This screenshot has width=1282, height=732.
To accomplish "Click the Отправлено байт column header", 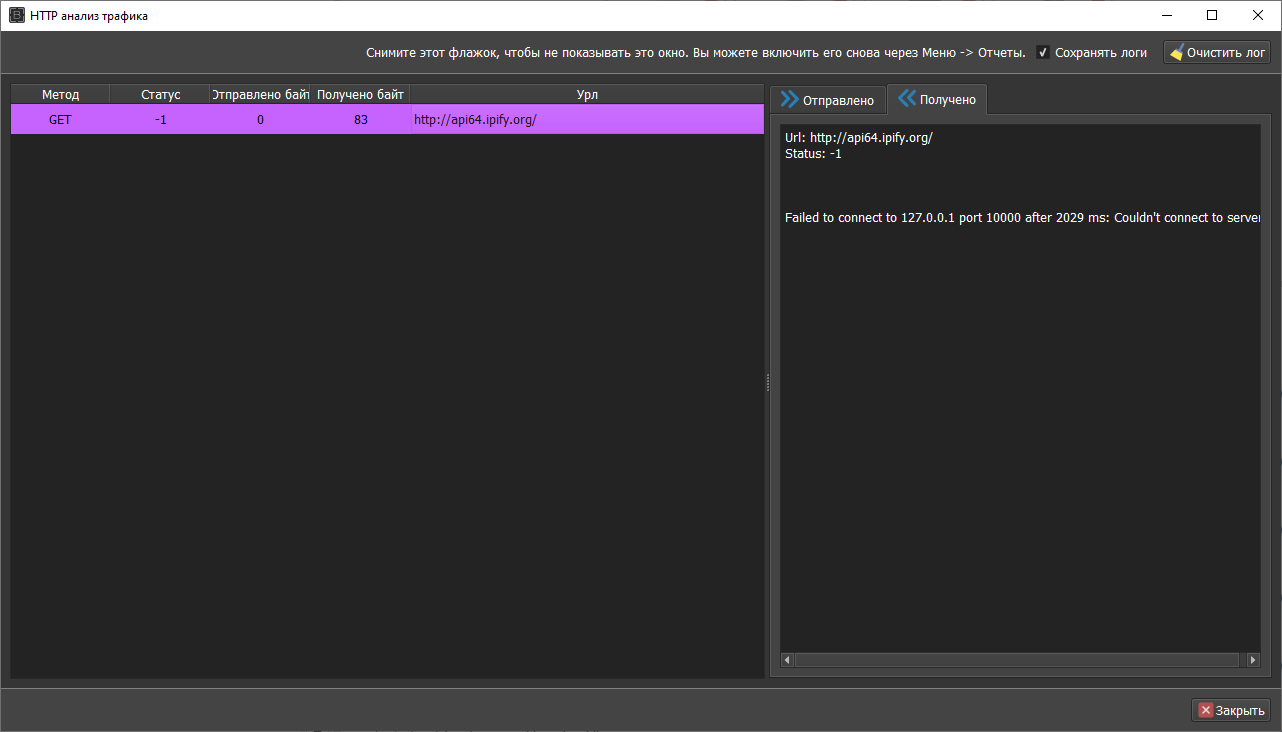I will coord(260,95).
